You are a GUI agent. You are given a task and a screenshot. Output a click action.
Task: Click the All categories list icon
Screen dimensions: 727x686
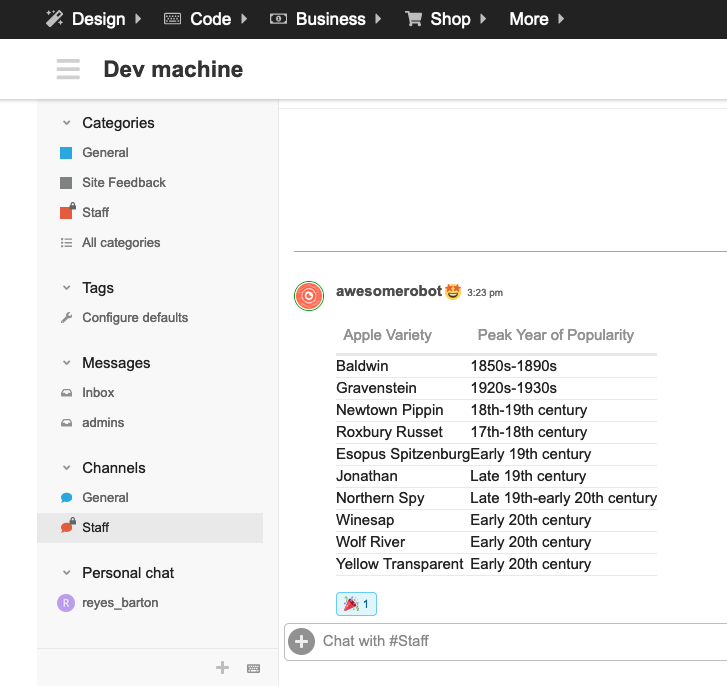[66, 242]
